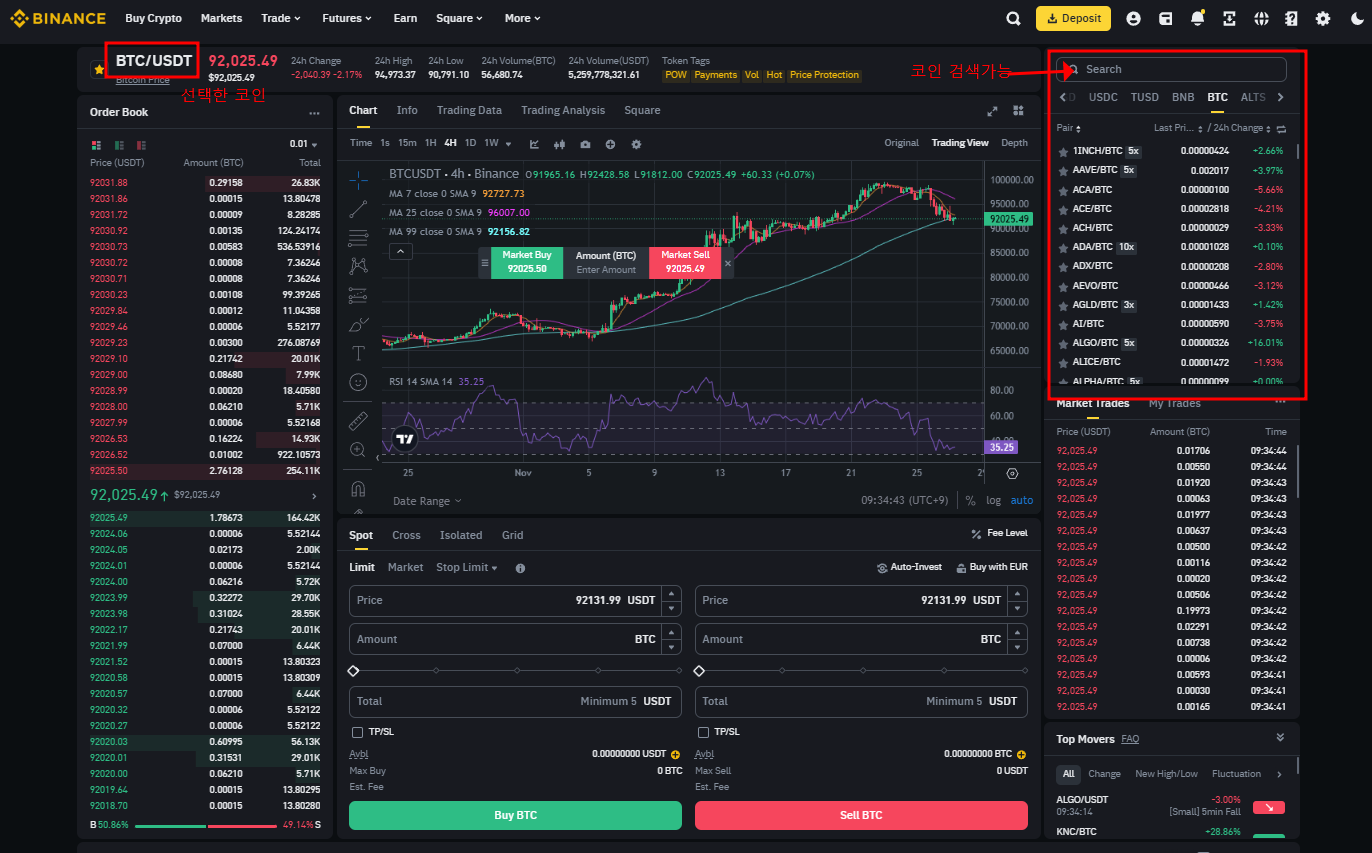
Task: Enable TP/SL checkbox on buy side
Action: coord(357,732)
